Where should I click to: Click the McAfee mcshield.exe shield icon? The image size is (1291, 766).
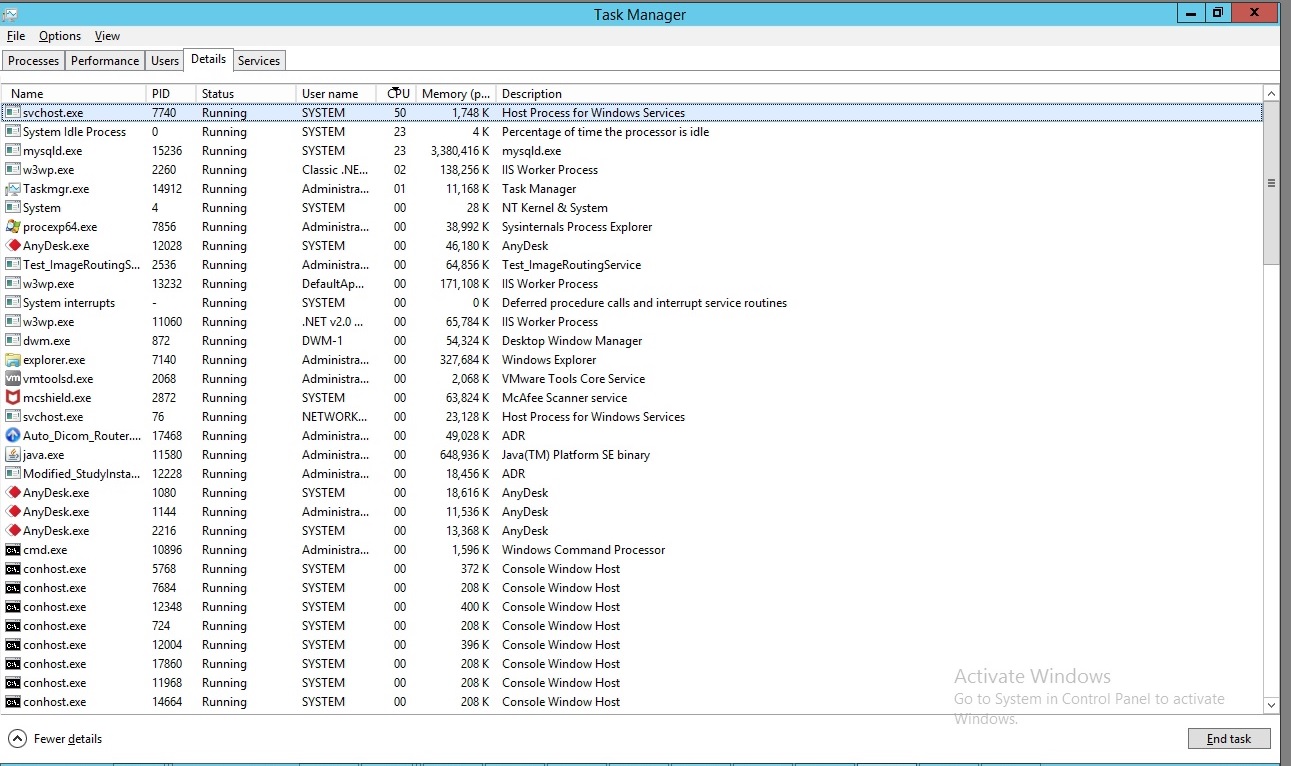pos(12,397)
